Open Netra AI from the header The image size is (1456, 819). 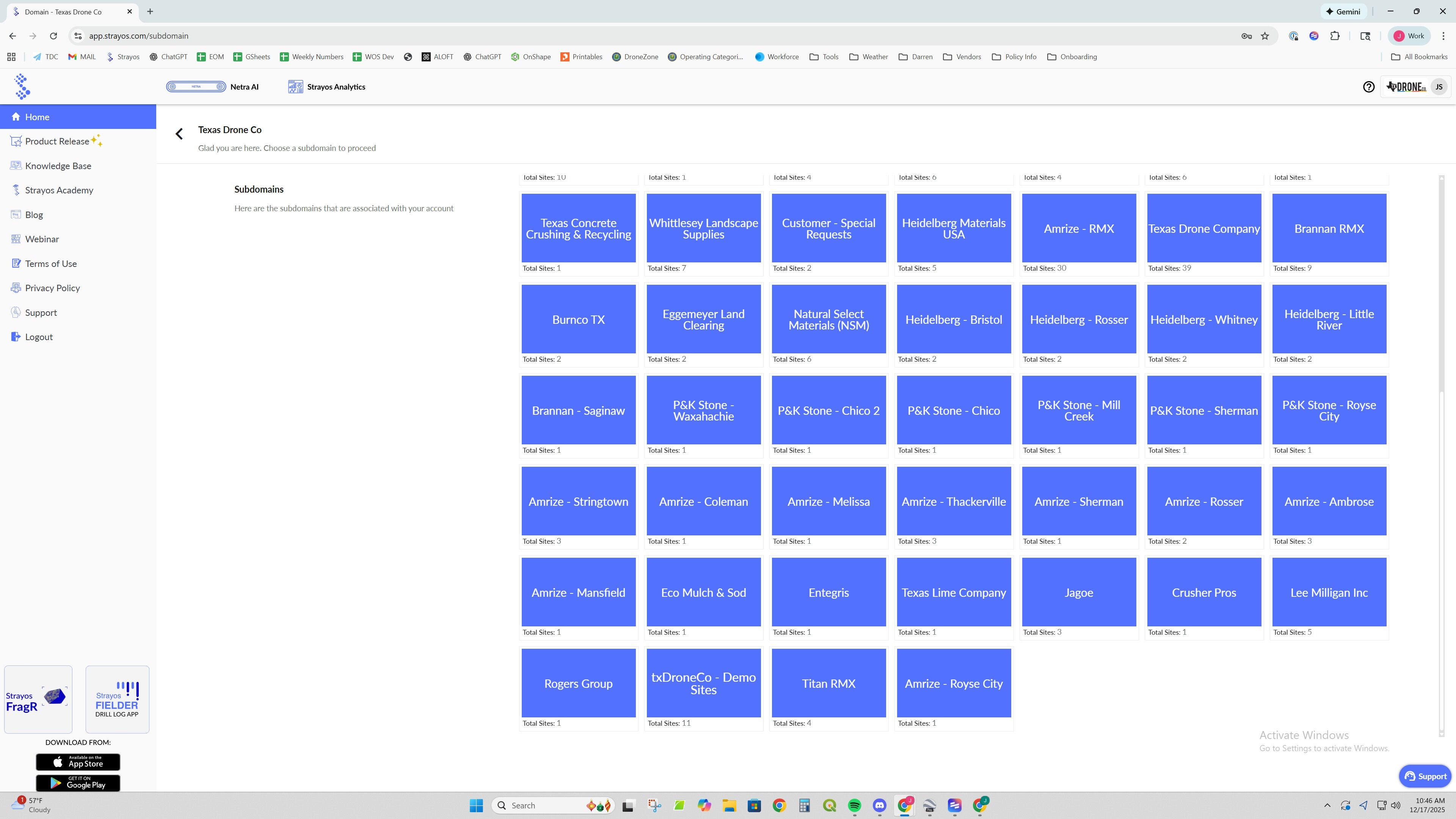point(212,86)
